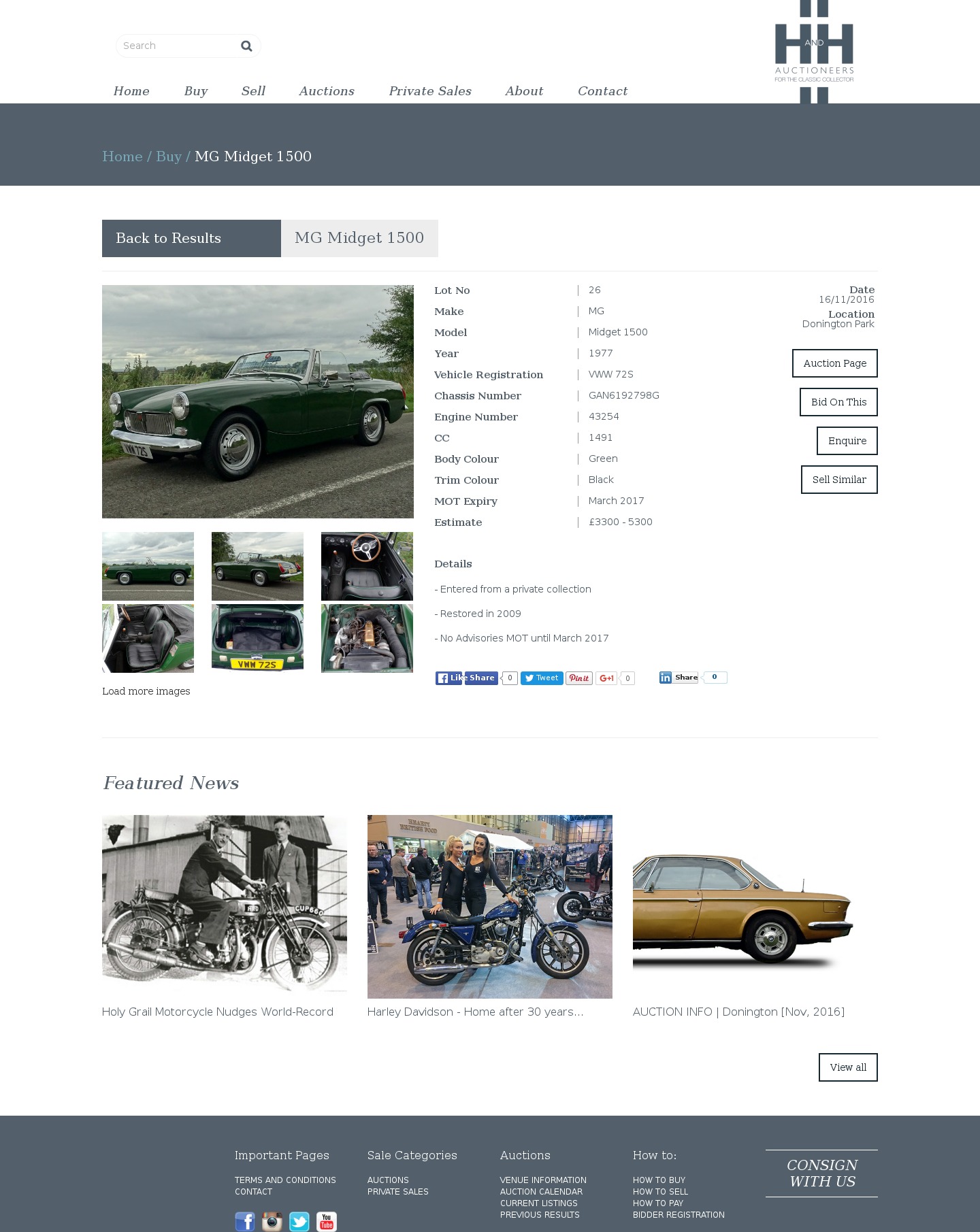Open engine bay thumbnail
980x1232 pixels.
tap(367, 638)
